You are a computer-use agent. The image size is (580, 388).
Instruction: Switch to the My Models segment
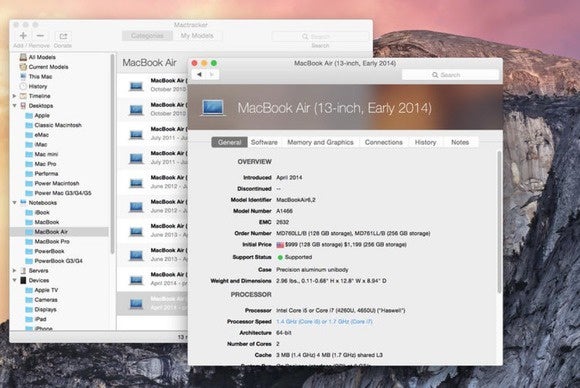(197, 36)
